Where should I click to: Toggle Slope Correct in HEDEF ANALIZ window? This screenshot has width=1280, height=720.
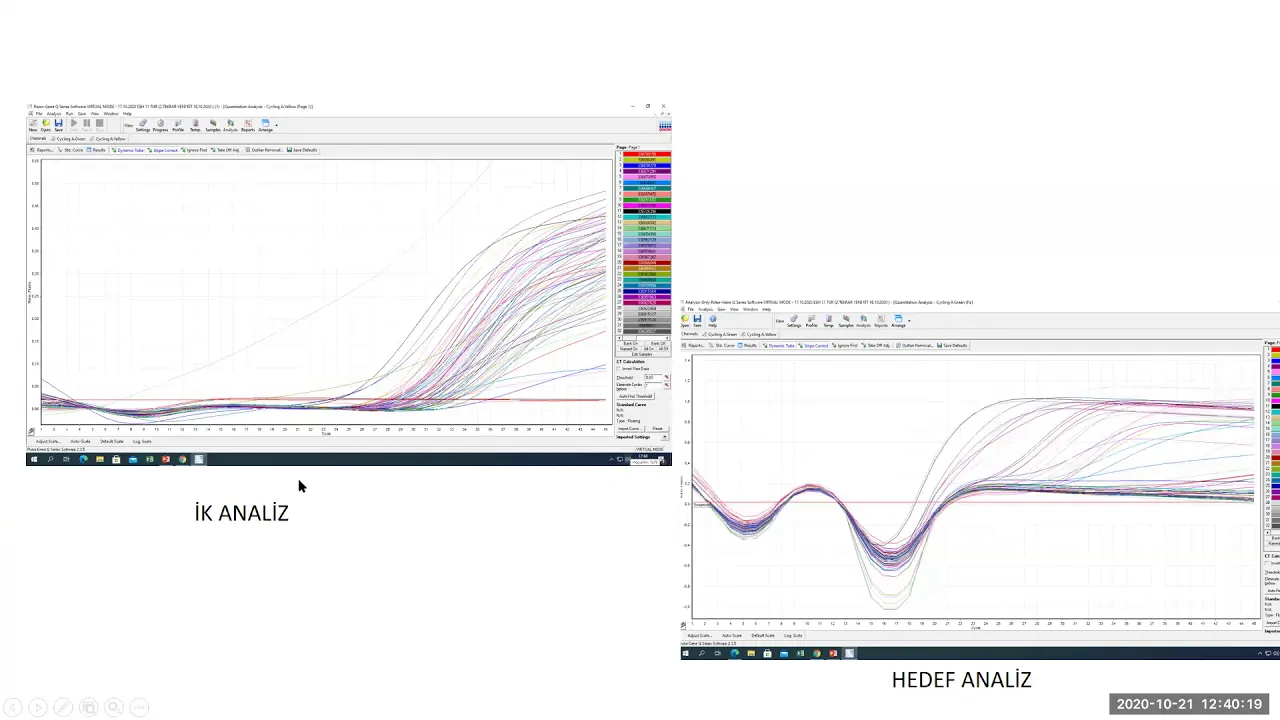coord(814,345)
